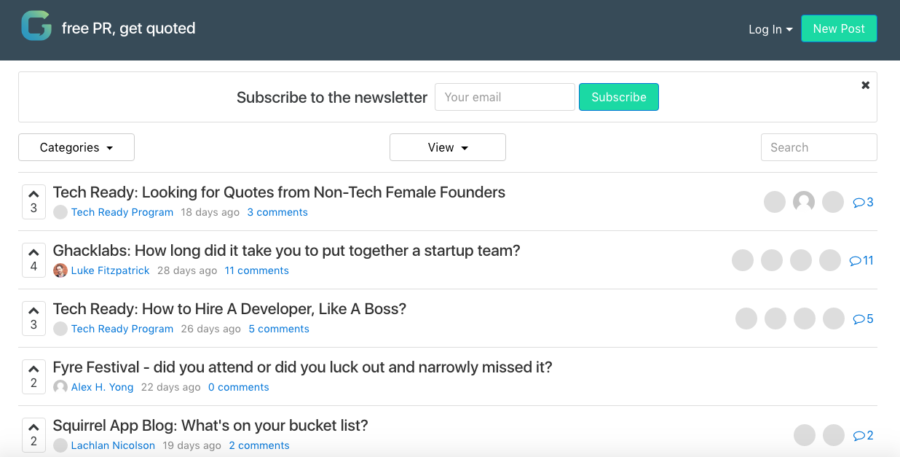Focus the Your email input field

point(505,97)
